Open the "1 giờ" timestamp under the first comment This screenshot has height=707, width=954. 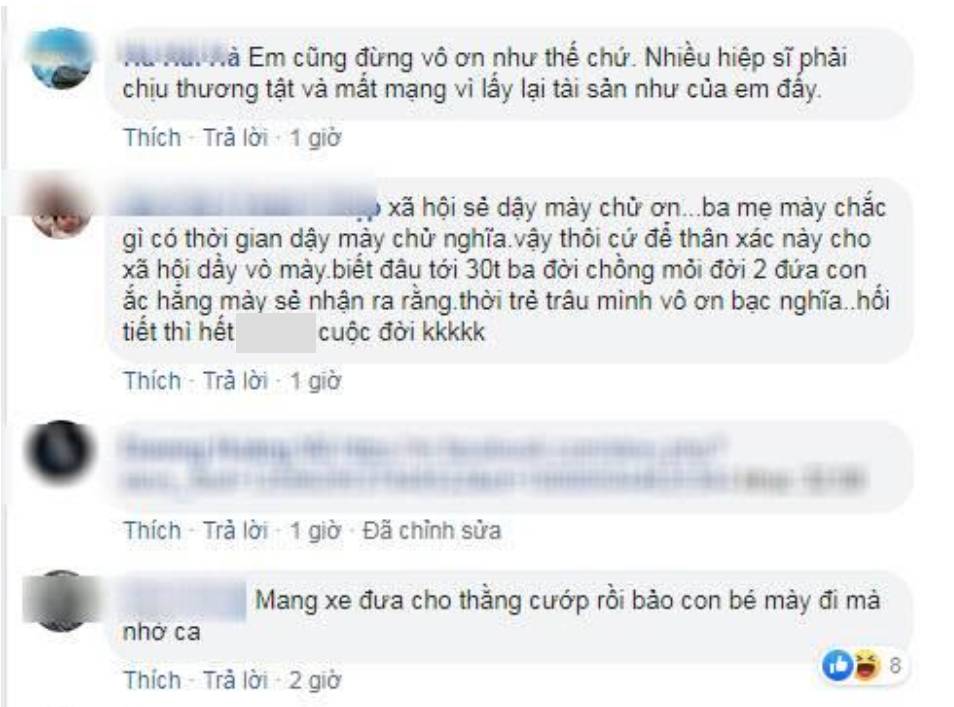point(315,138)
